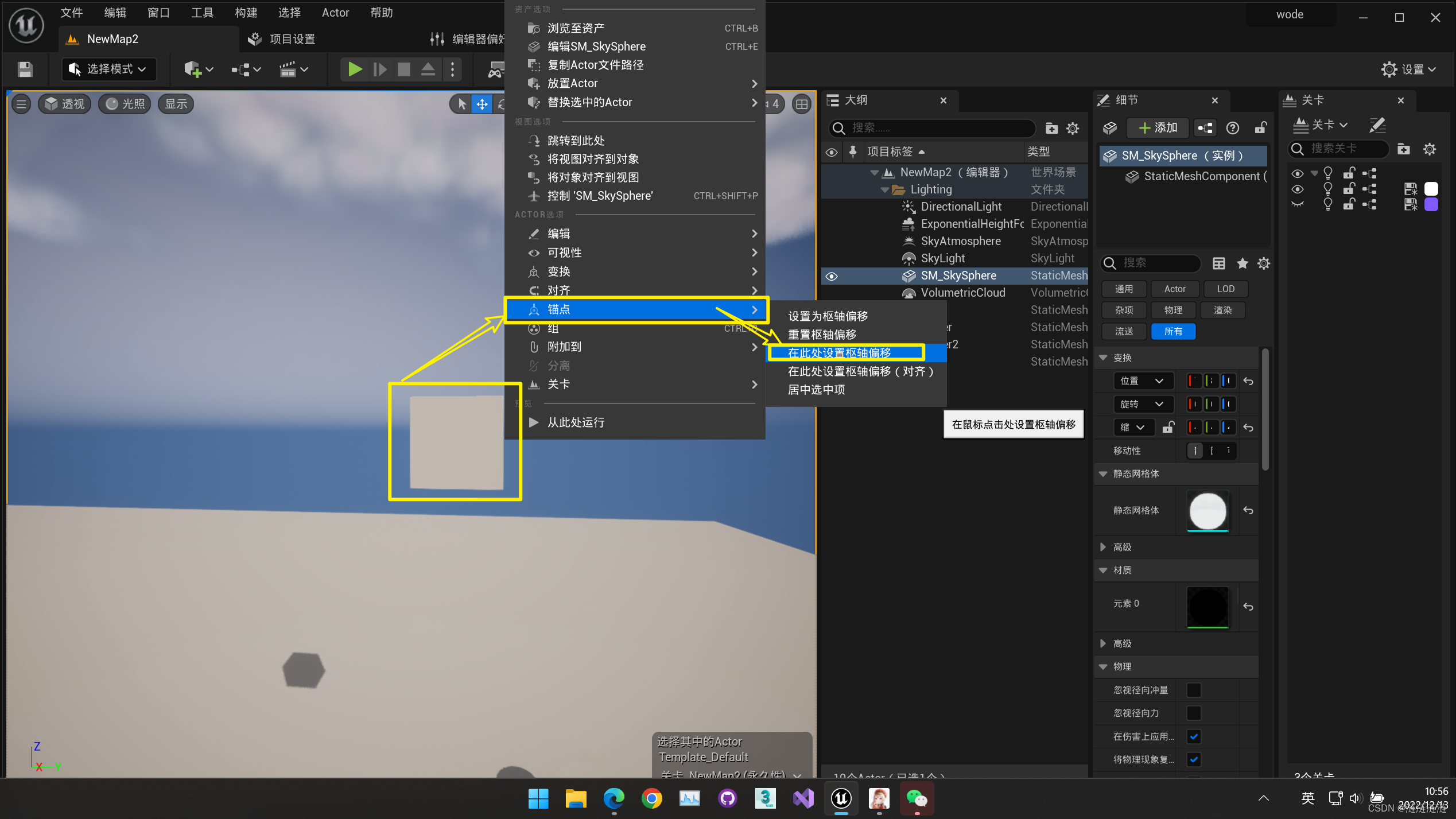1456x819 pixels.
Task: Toggle SM_SkySphere visibility eye in outliner
Action: click(831, 276)
